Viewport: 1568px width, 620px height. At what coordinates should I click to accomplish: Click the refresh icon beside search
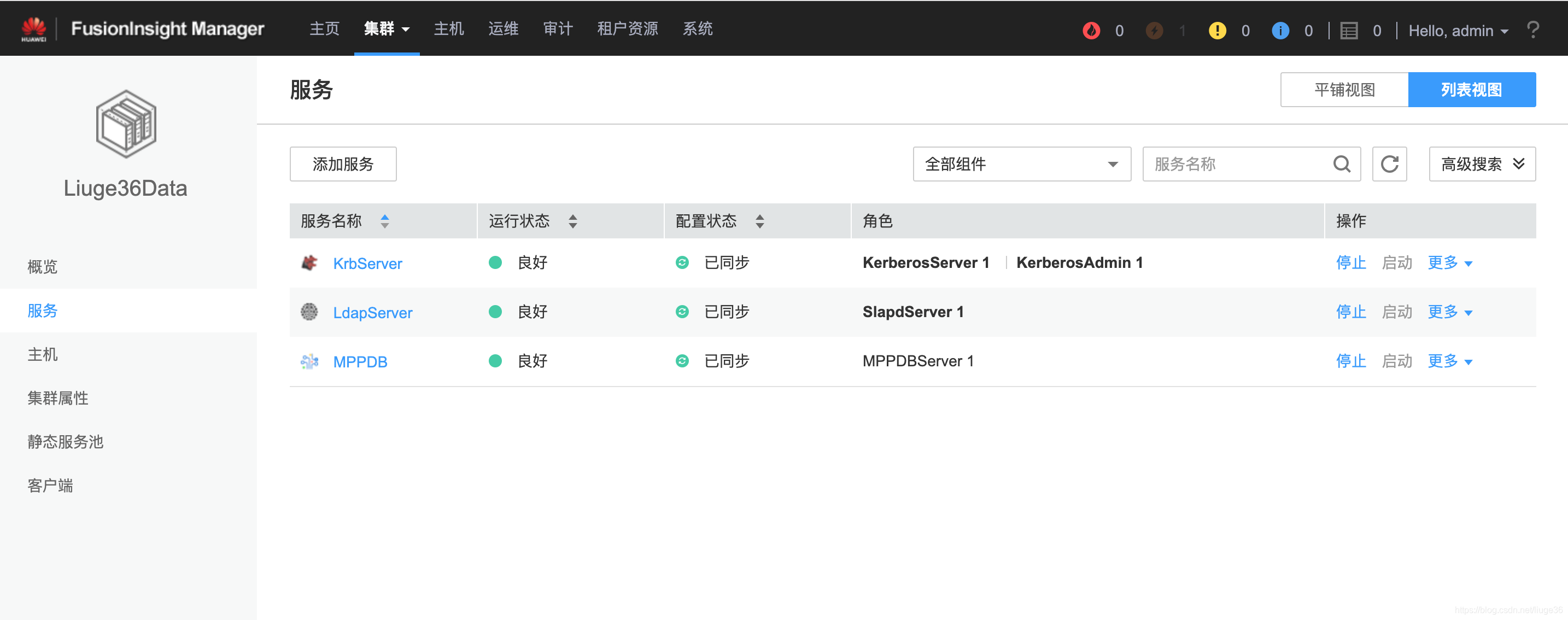pos(1389,163)
